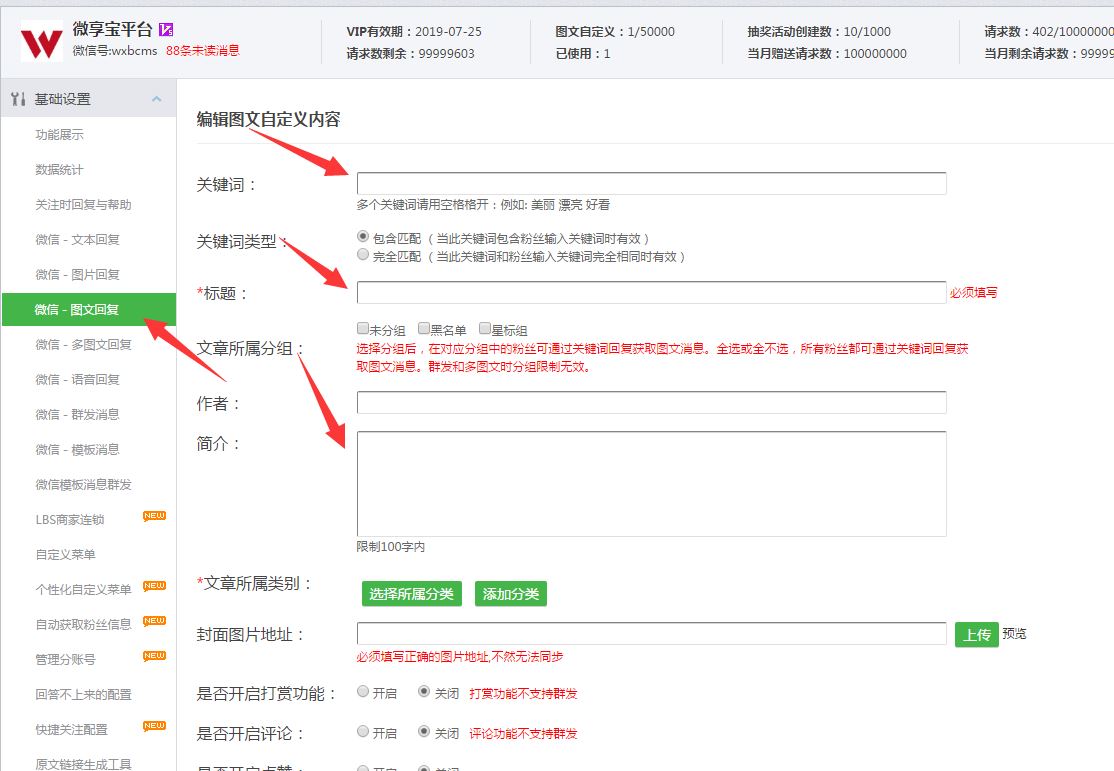This screenshot has height=771, width=1114.
Task: Click 抽奖活动创建数：10/1000 text
Action: 819,31
